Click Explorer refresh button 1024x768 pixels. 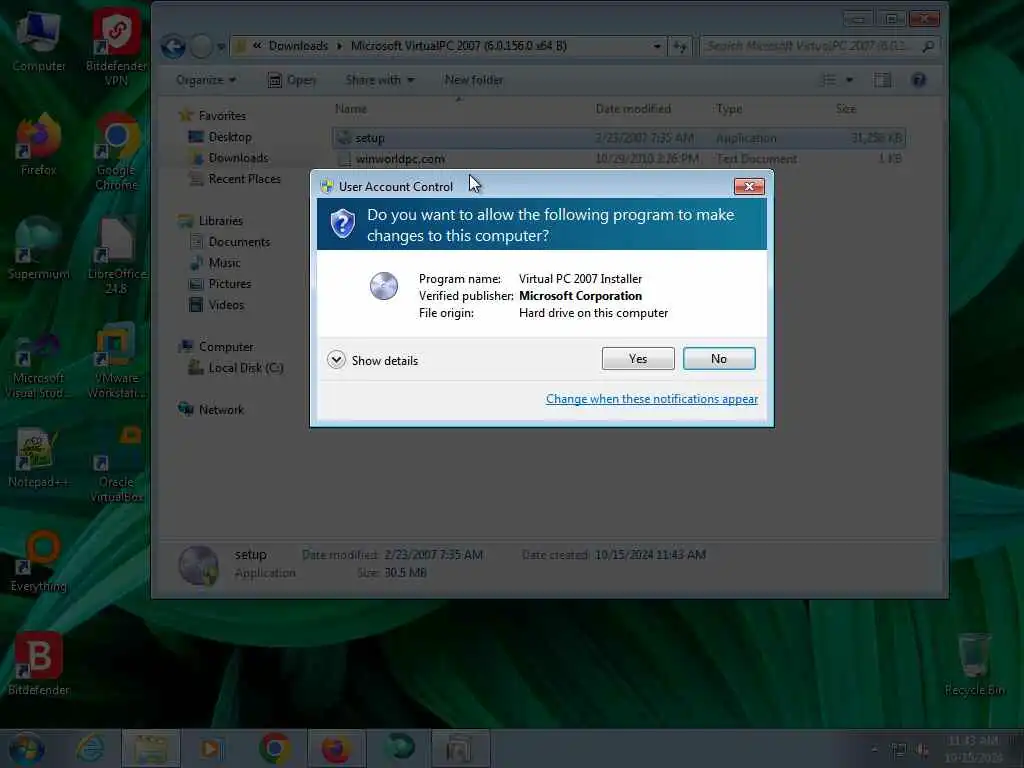coord(680,46)
